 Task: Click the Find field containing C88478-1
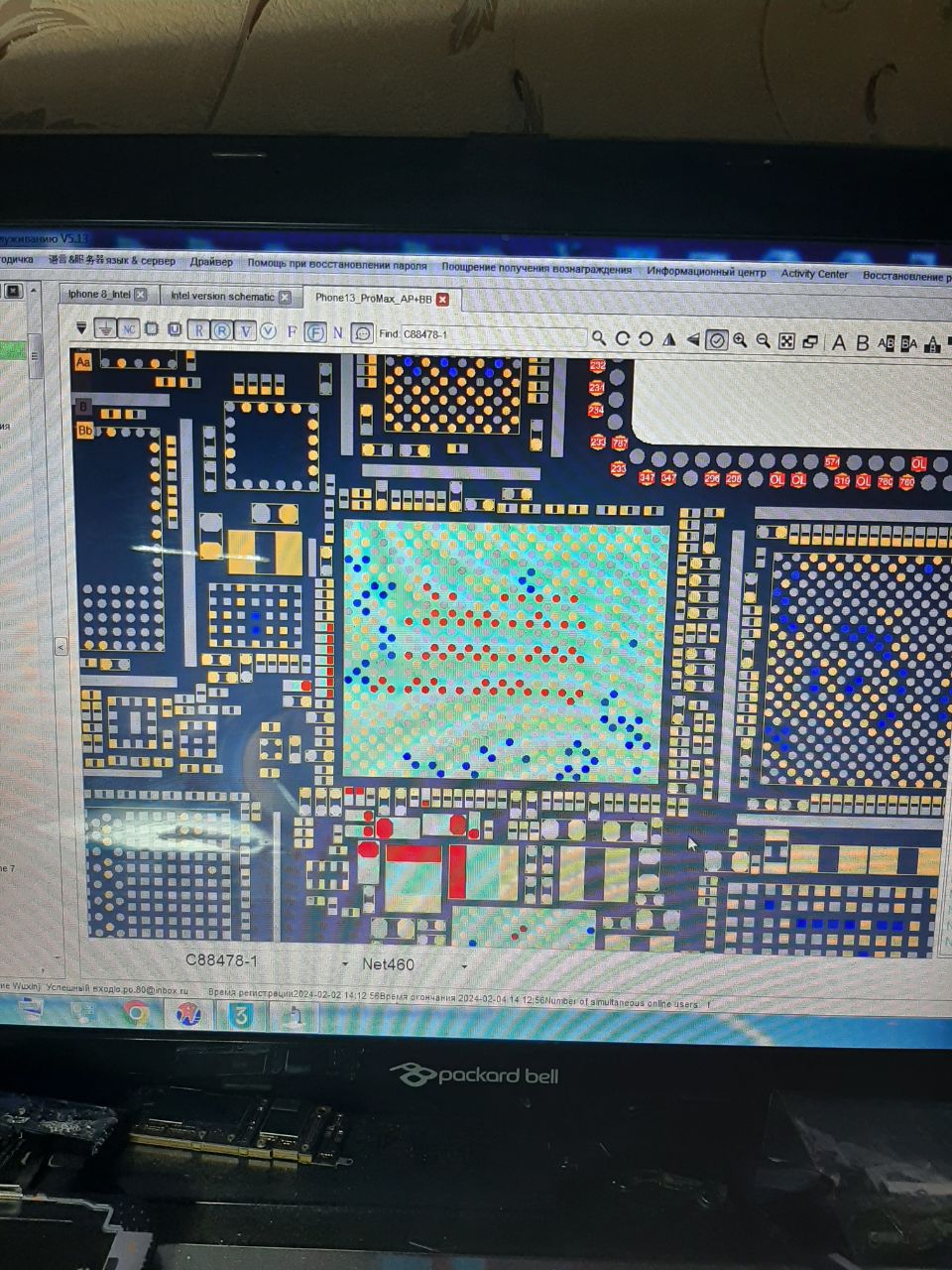pos(493,334)
